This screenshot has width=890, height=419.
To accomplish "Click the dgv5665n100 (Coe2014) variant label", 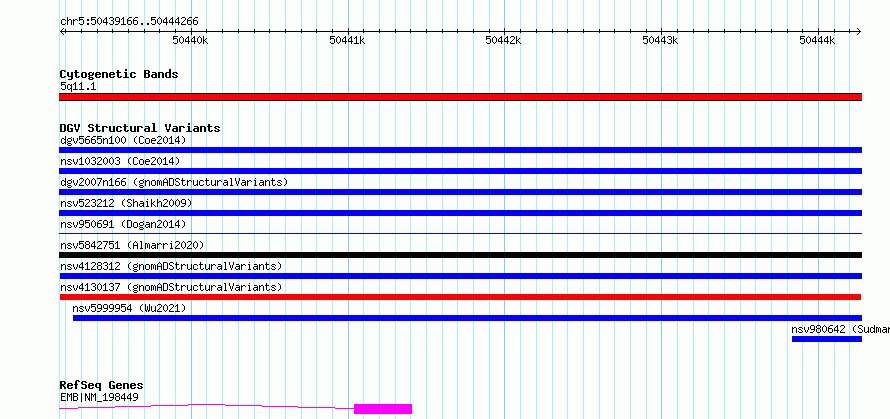I will [123, 140].
